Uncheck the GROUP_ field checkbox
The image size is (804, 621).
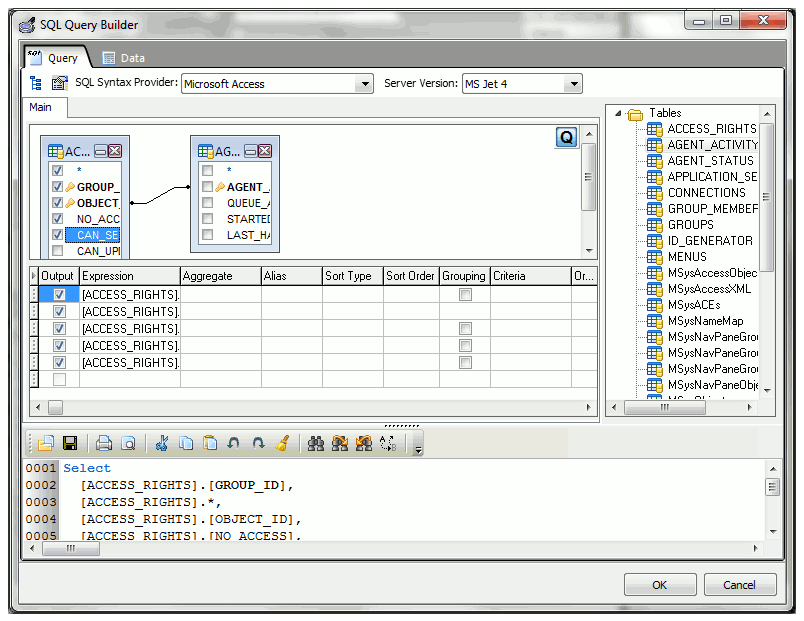coord(57,187)
